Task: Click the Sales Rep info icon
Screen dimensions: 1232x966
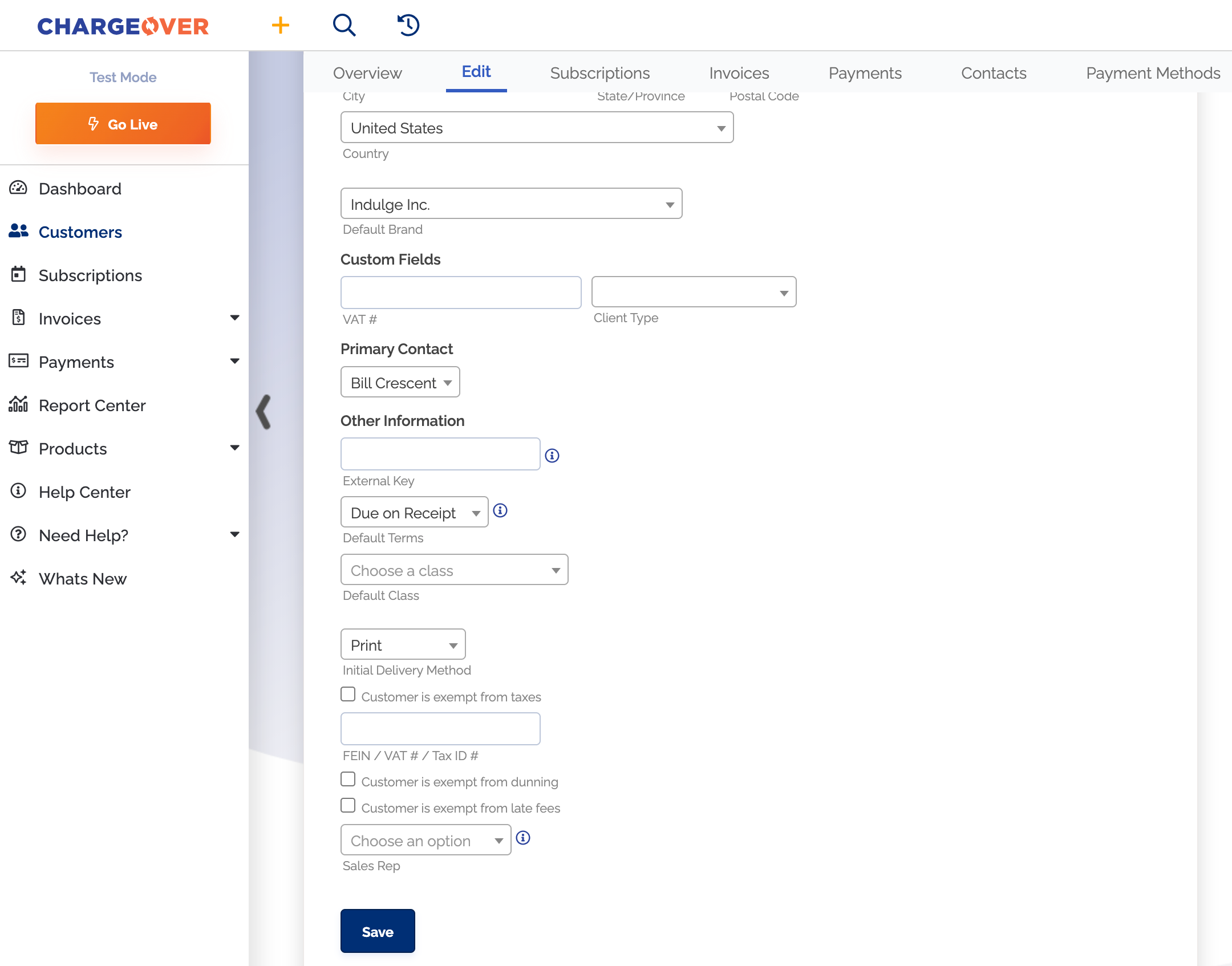Action: 523,838
